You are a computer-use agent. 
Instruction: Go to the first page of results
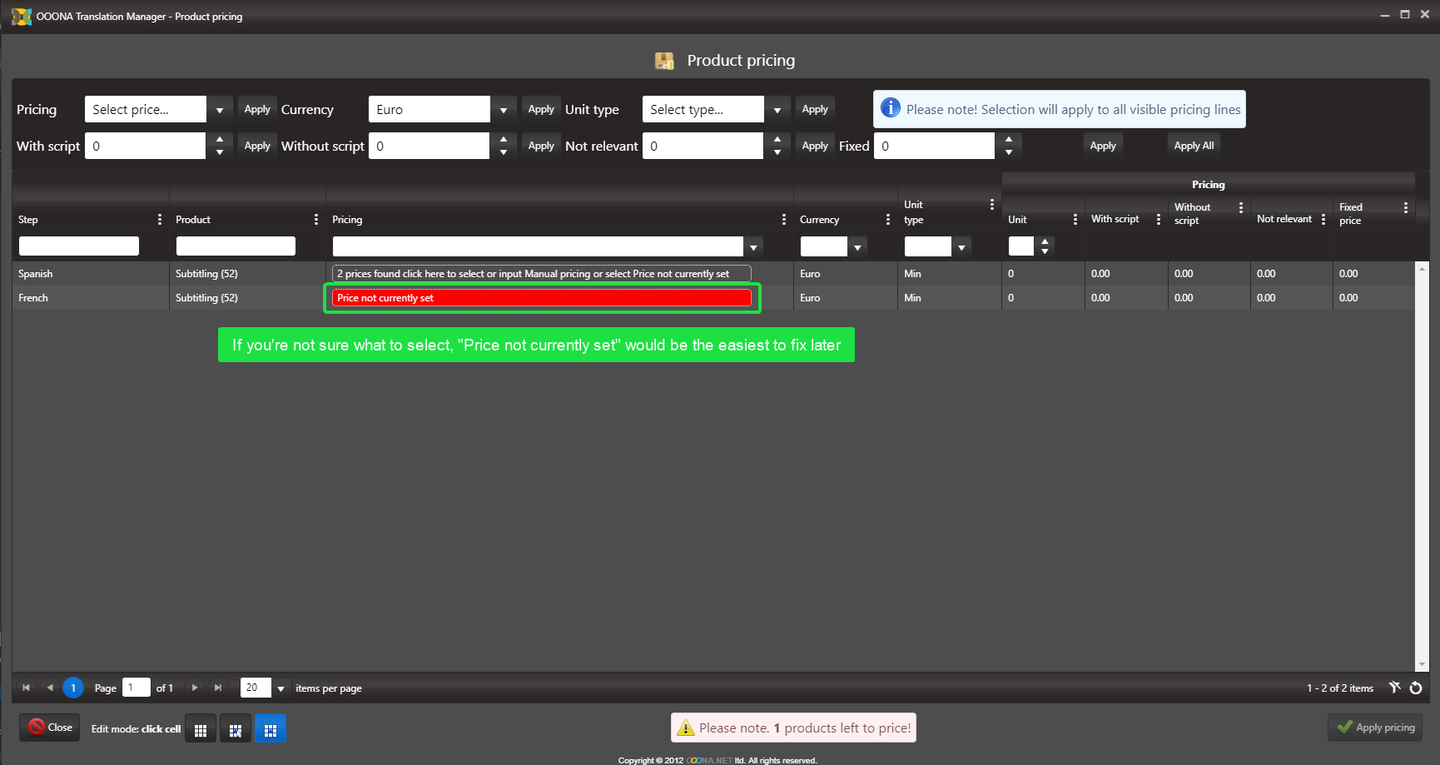(x=25, y=688)
